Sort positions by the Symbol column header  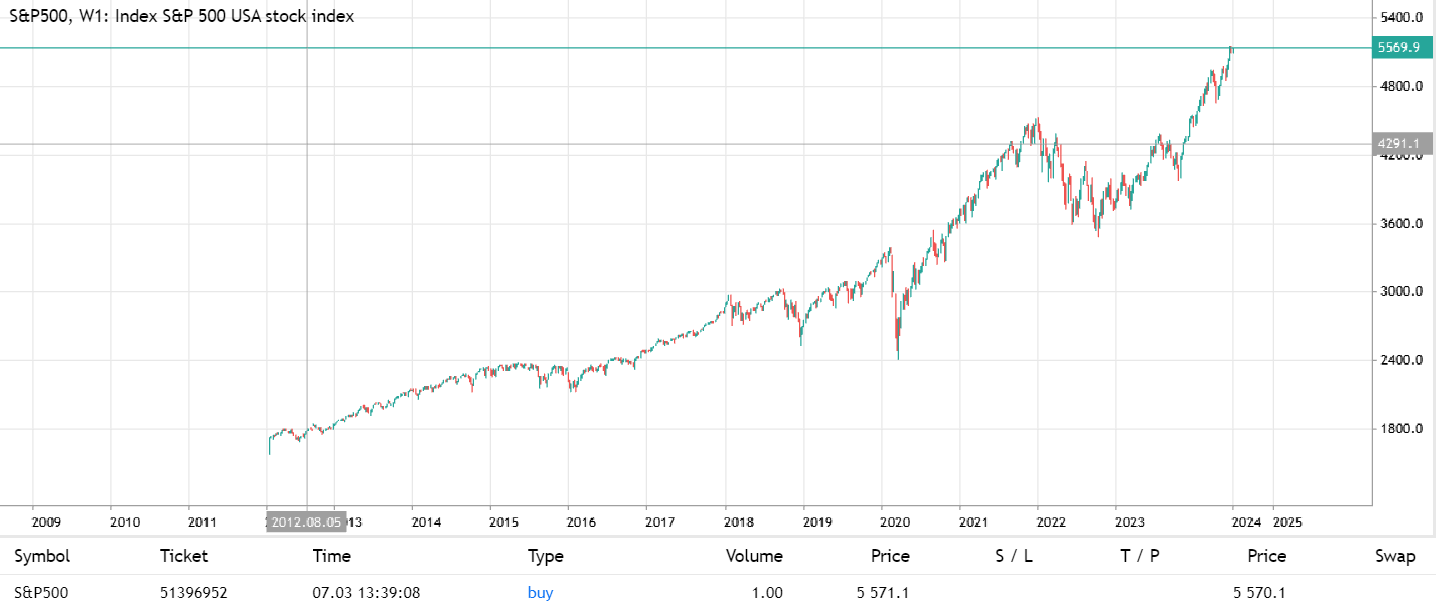[42, 557]
